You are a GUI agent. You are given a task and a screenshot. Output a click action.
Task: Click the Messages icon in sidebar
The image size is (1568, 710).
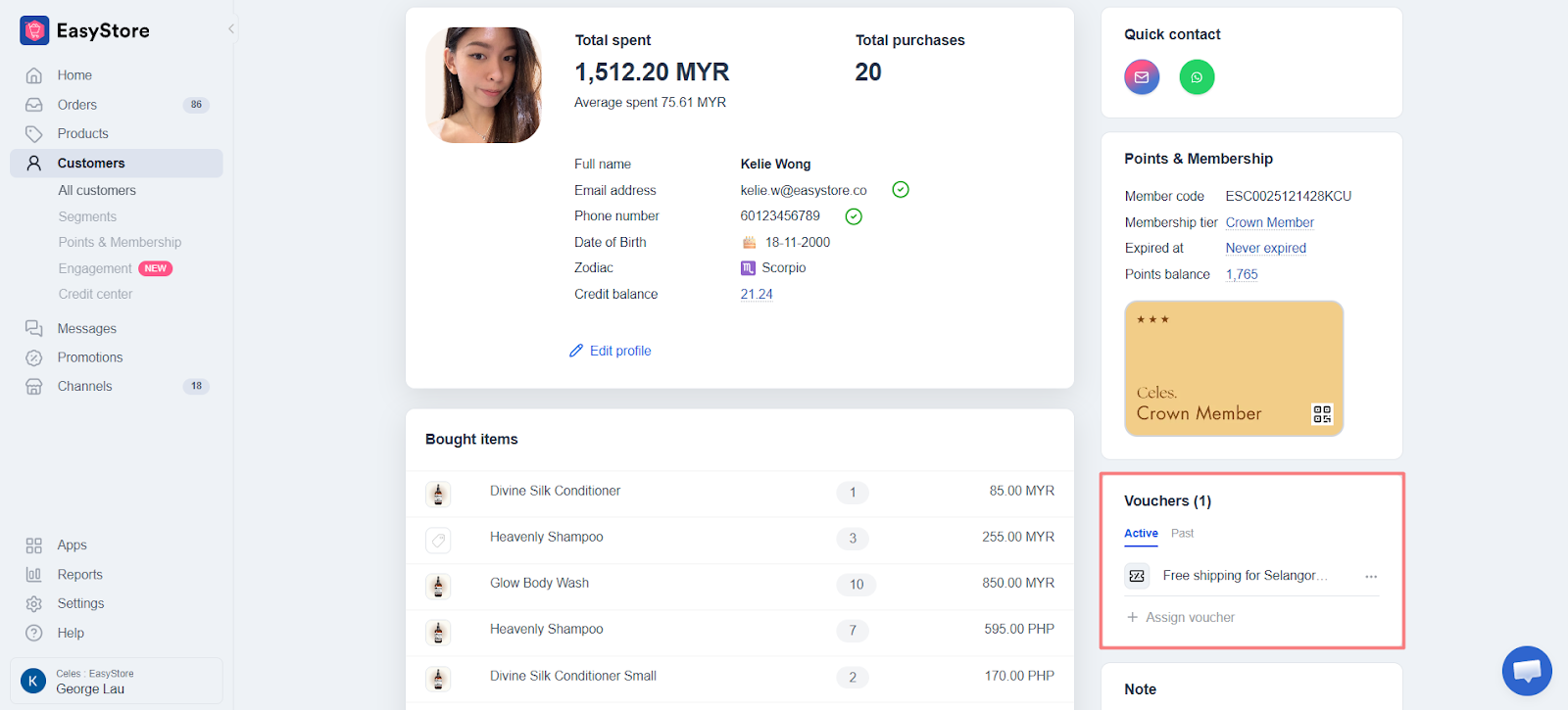pos(34,329)
